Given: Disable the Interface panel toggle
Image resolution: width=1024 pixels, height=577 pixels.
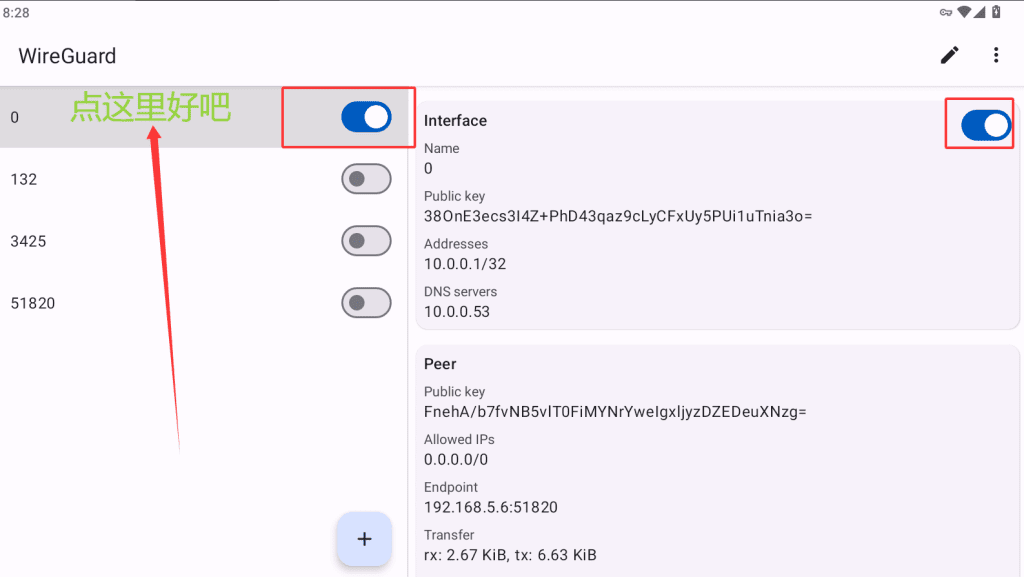Looking at the screenshot, I should click(x=985, y=125).
